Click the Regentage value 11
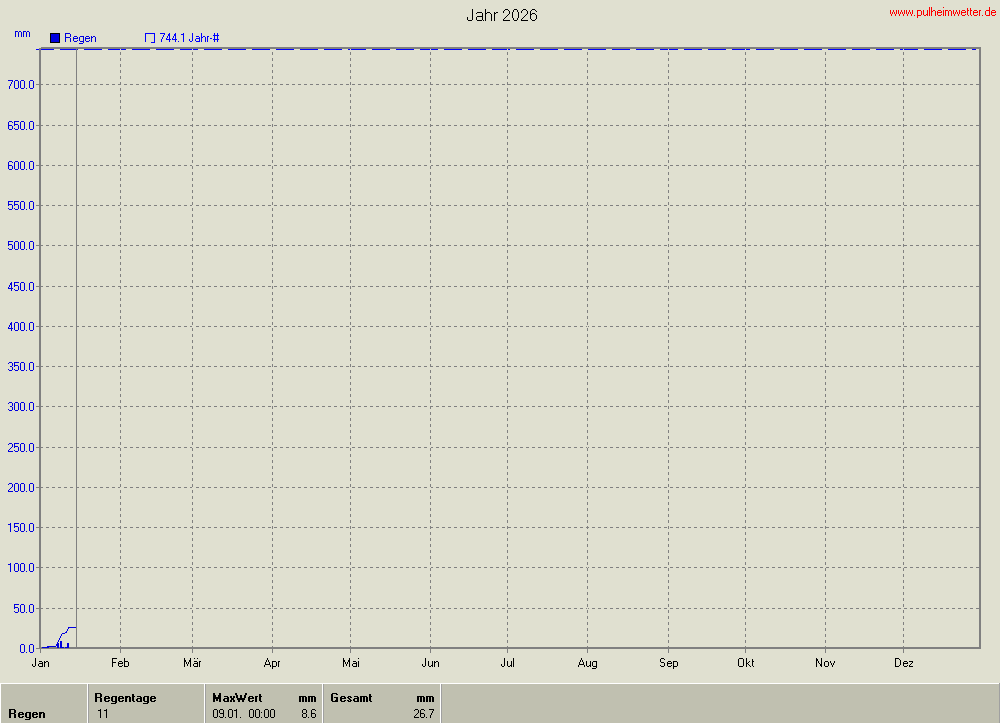The image size is (1000, 723). [103, 714]
